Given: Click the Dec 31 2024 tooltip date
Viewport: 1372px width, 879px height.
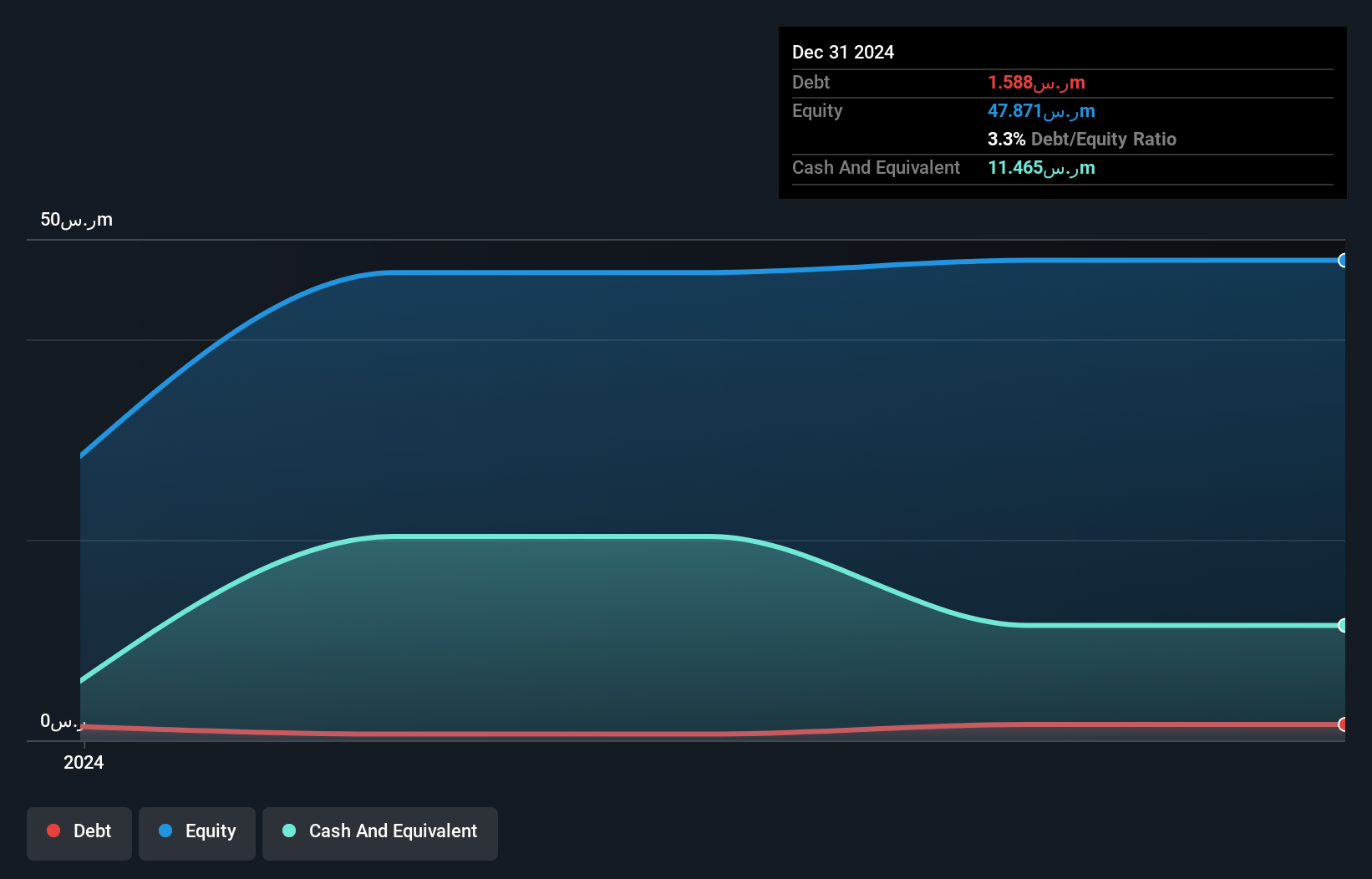Looking at the screenshot, I should coord(843,52).
